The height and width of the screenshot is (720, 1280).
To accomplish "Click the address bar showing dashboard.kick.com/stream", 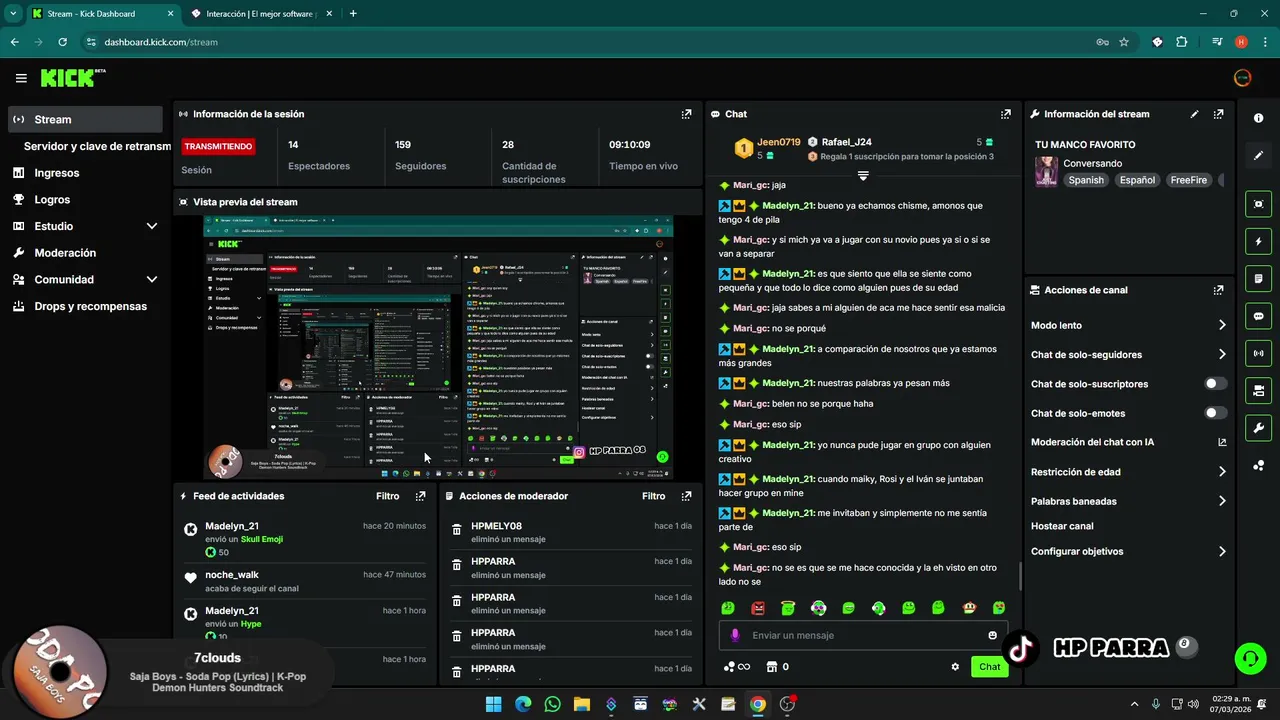I will click(590, 42).
